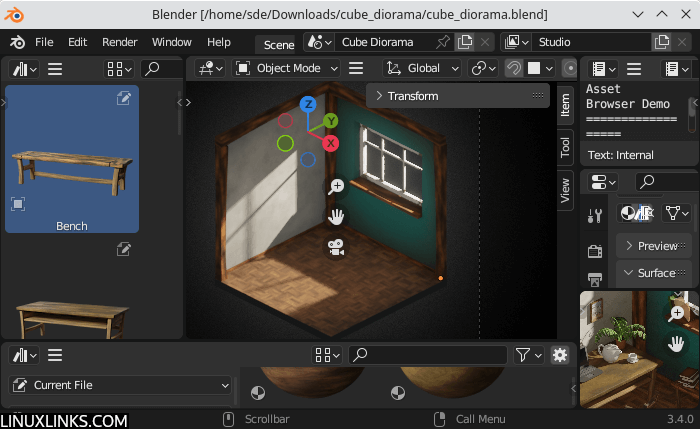Click the zoom gizmo in the small viewport
Screen dimensions: 700x429
tap(676, 313)
